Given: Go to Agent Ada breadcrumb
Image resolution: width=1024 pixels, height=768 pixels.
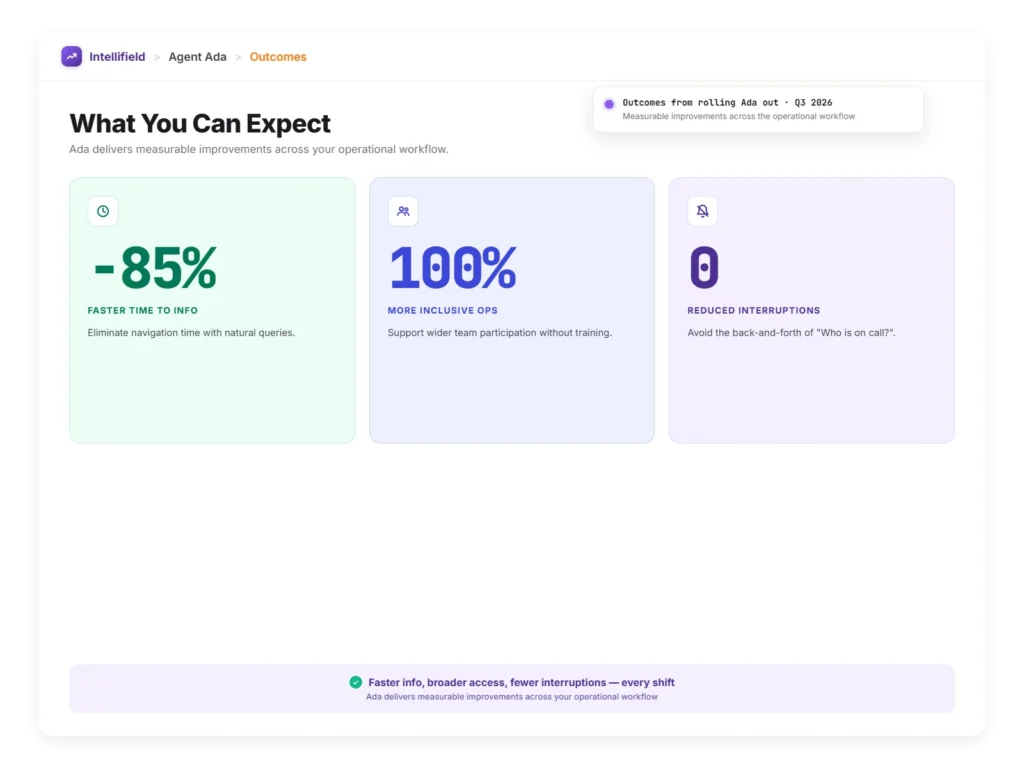Looking at the screenshot, I should tap(197, 57).
